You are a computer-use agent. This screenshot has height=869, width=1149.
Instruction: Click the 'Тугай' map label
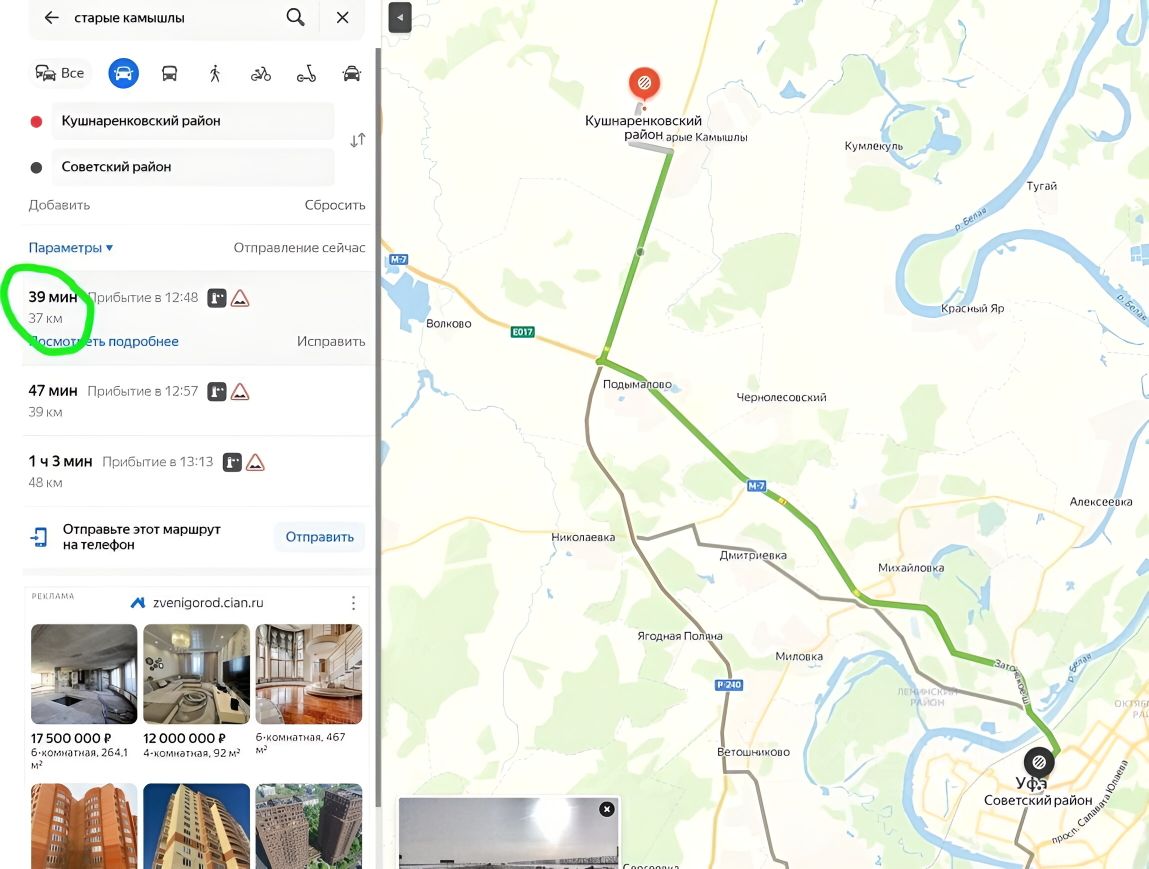(x=1042, y=186)
